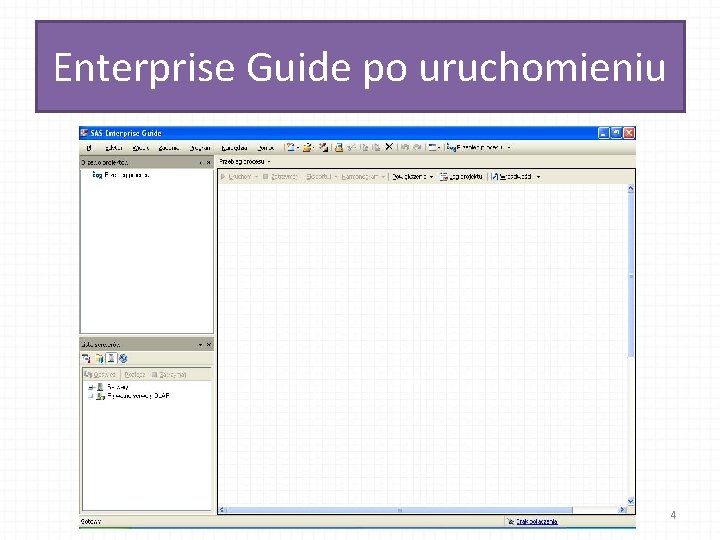Click Zatrzymaj in the process flow toolbar
This screenshot has width=720, height=540.
point(280,177)
